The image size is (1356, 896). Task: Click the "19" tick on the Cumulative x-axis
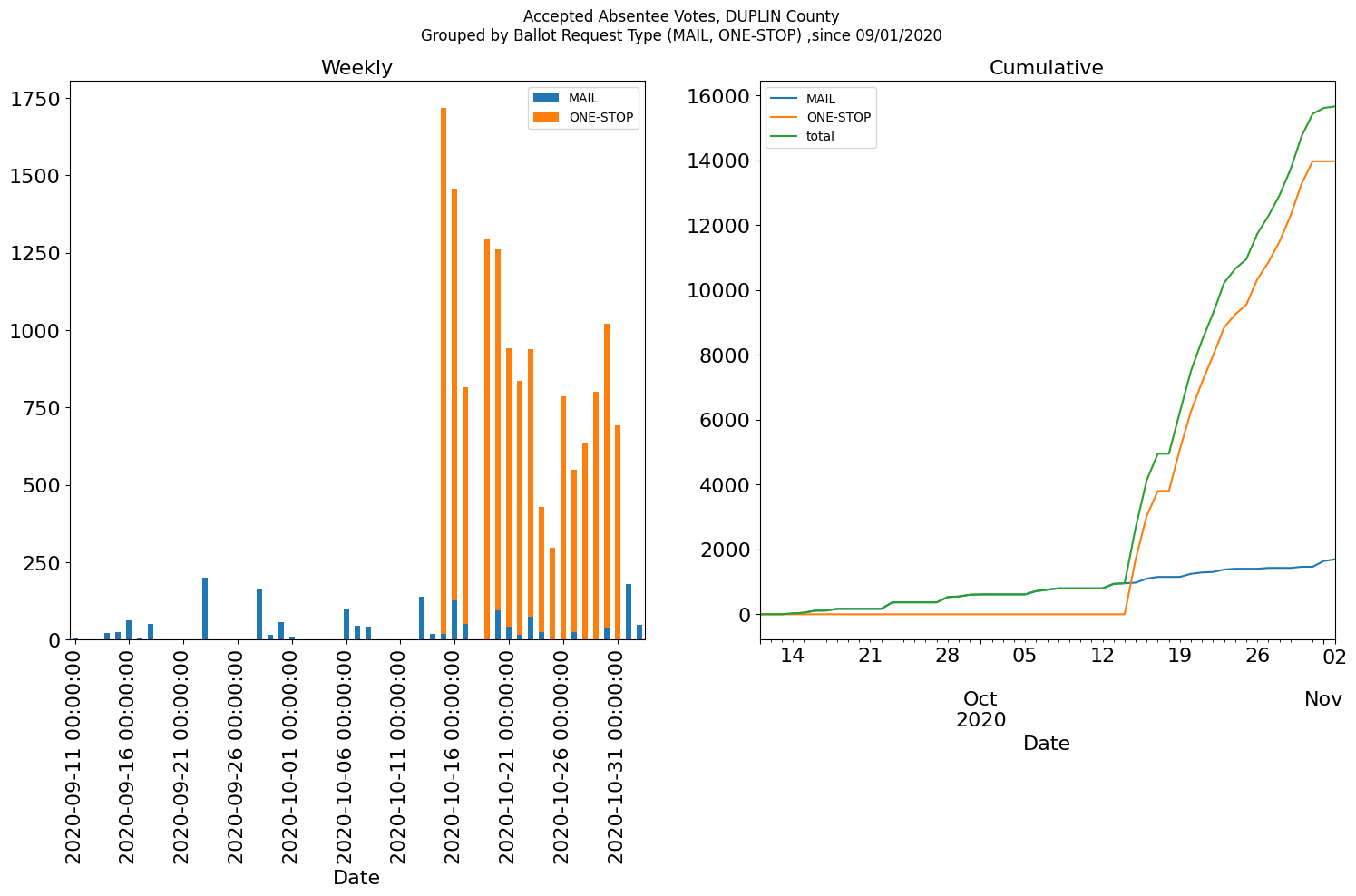[x=1179, y=655]
